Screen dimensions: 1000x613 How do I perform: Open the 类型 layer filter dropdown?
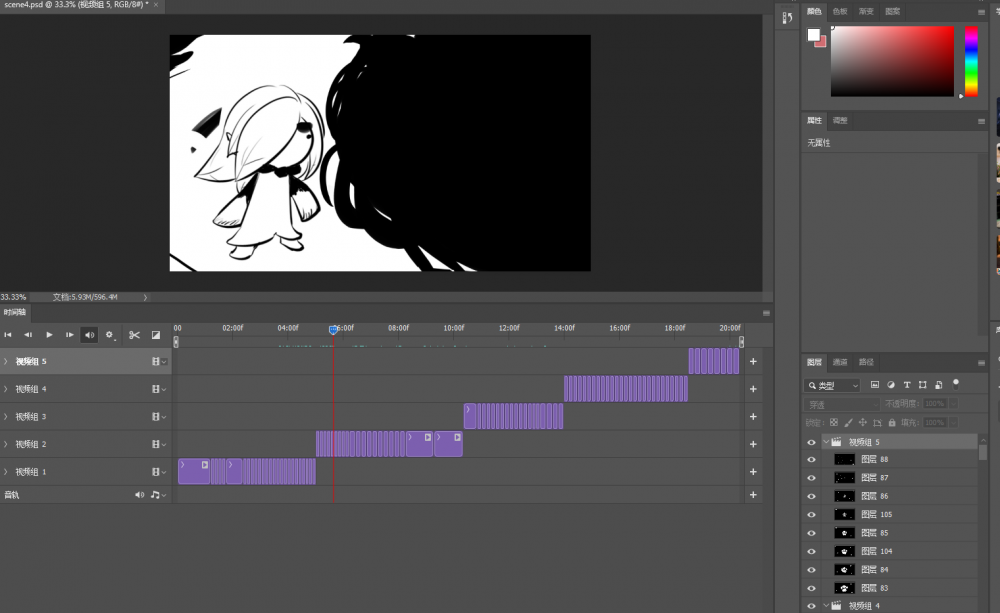[834, 385]
